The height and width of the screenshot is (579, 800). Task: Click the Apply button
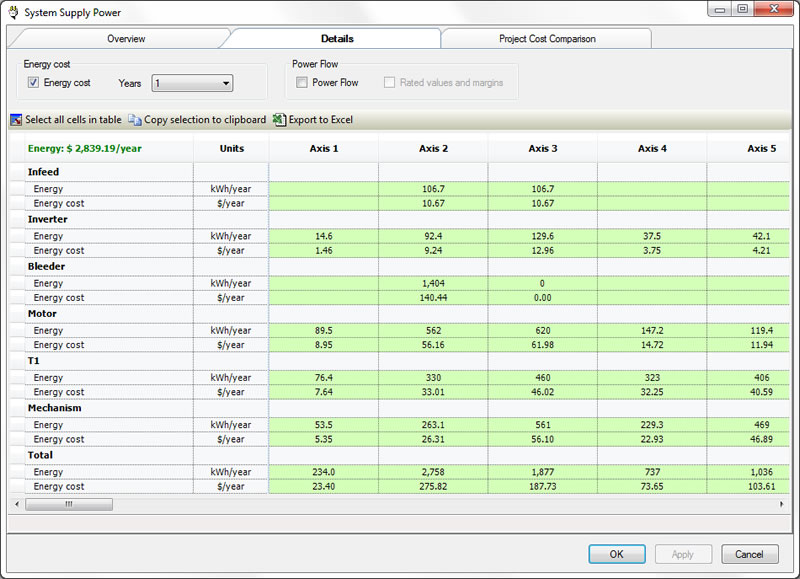click(683, 554)
